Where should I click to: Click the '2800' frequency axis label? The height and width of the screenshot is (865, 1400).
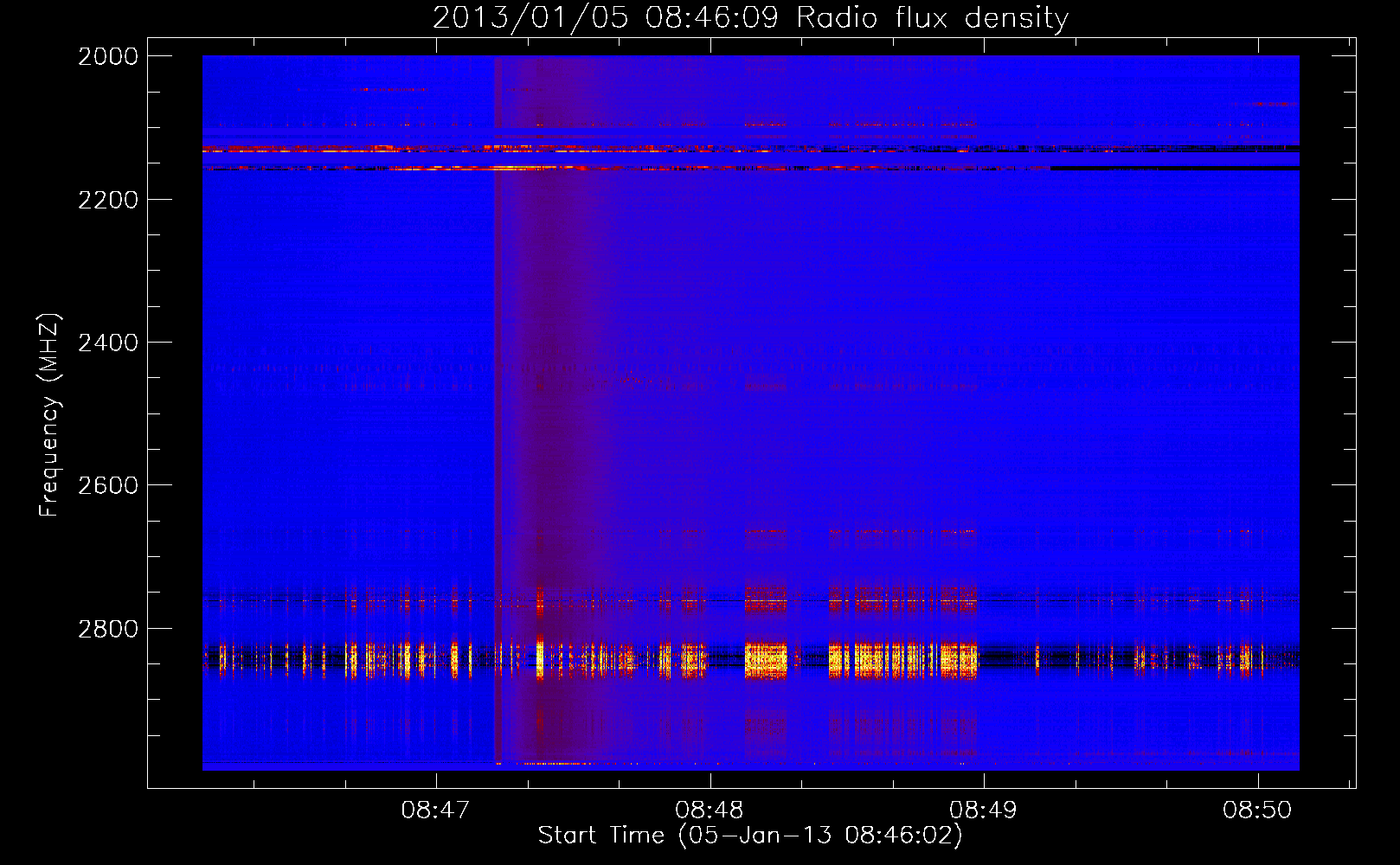[108, 628]
